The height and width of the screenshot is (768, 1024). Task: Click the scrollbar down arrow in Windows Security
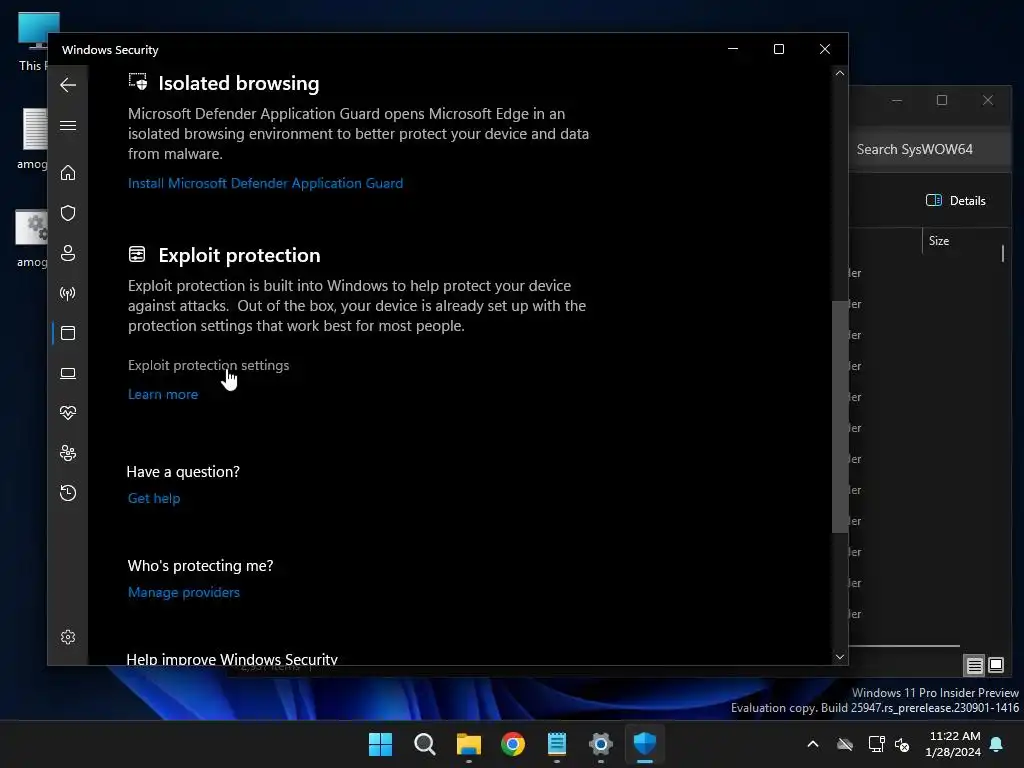coord(840,657)
